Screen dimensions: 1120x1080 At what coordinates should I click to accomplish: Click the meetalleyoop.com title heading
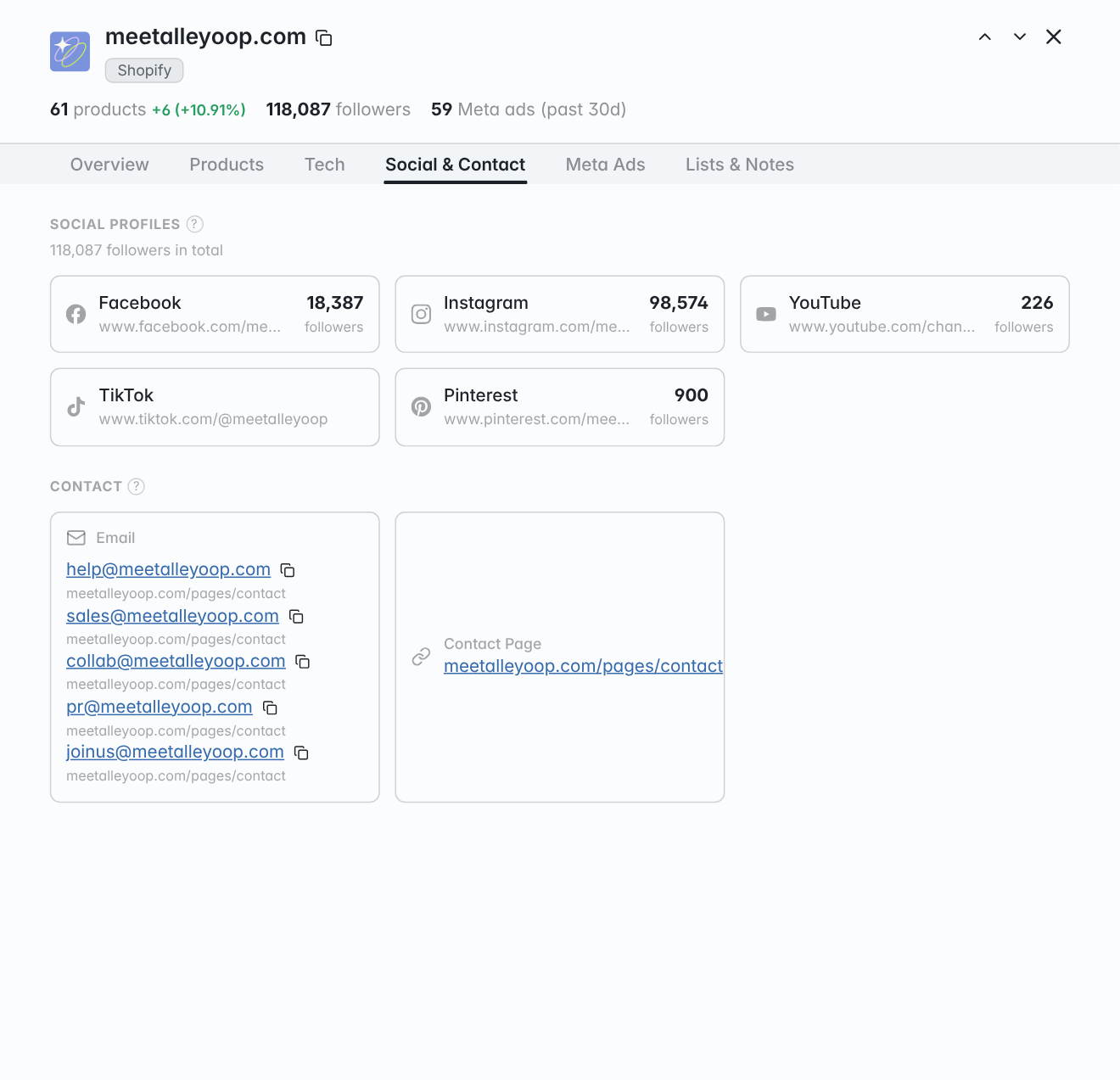(205, 36)
